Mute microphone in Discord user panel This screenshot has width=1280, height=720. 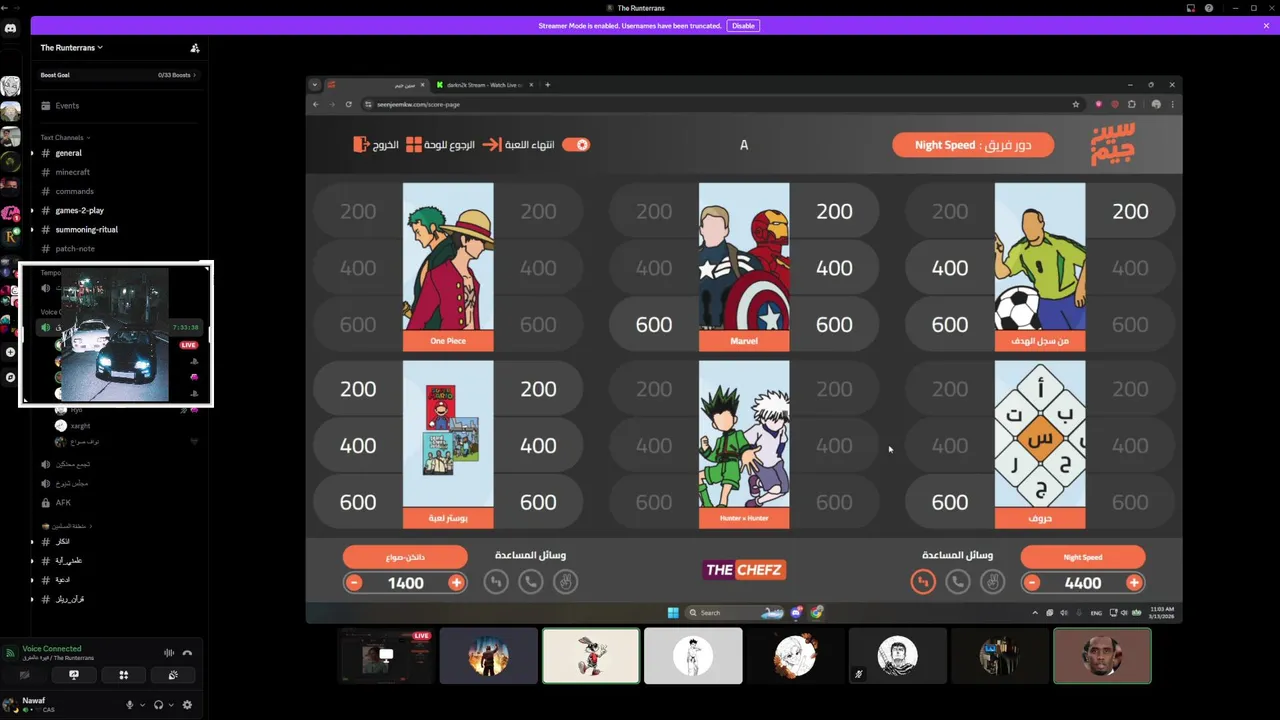pos(129,705)
